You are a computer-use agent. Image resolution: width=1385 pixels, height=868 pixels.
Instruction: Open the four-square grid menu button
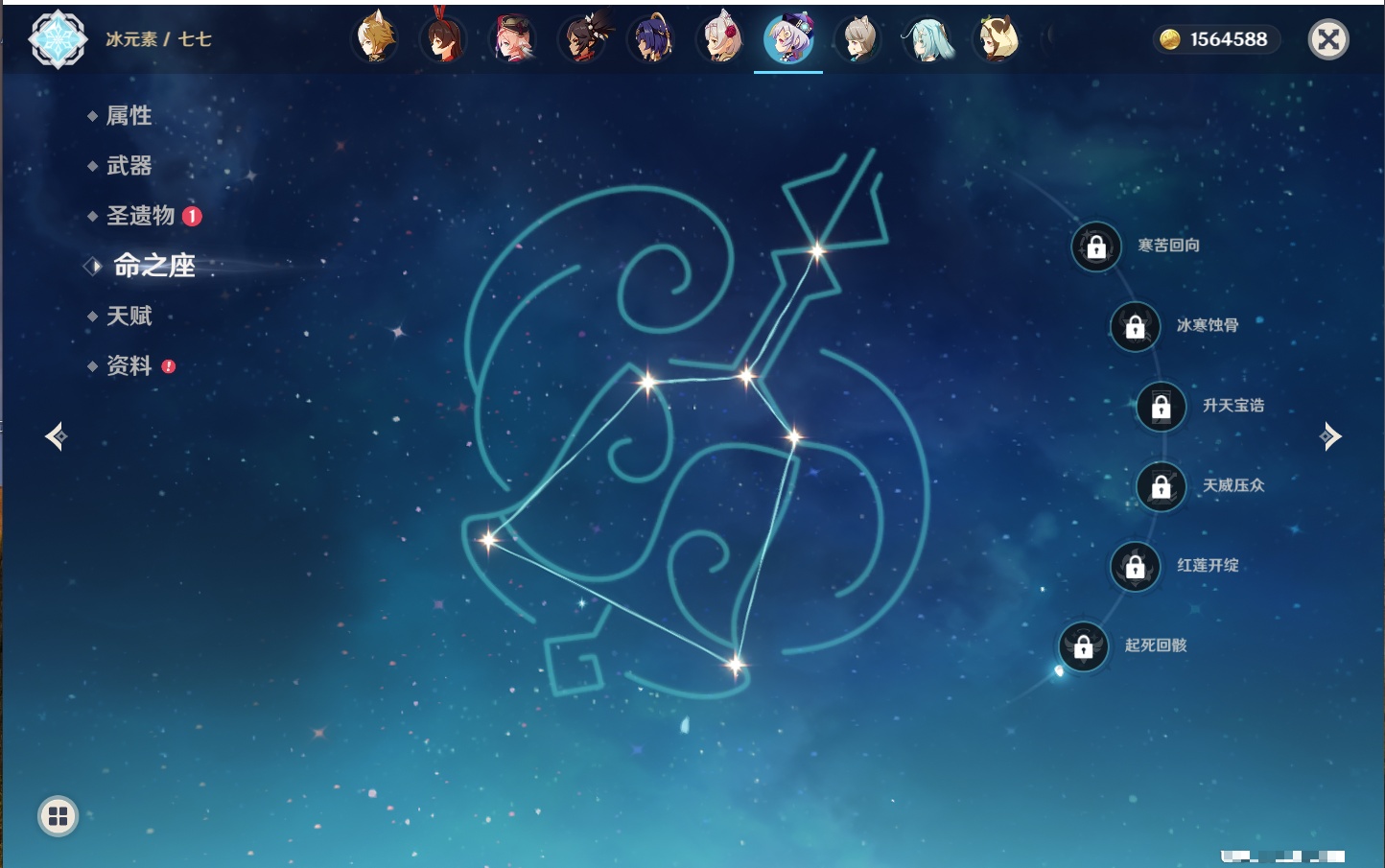(58, 816)
